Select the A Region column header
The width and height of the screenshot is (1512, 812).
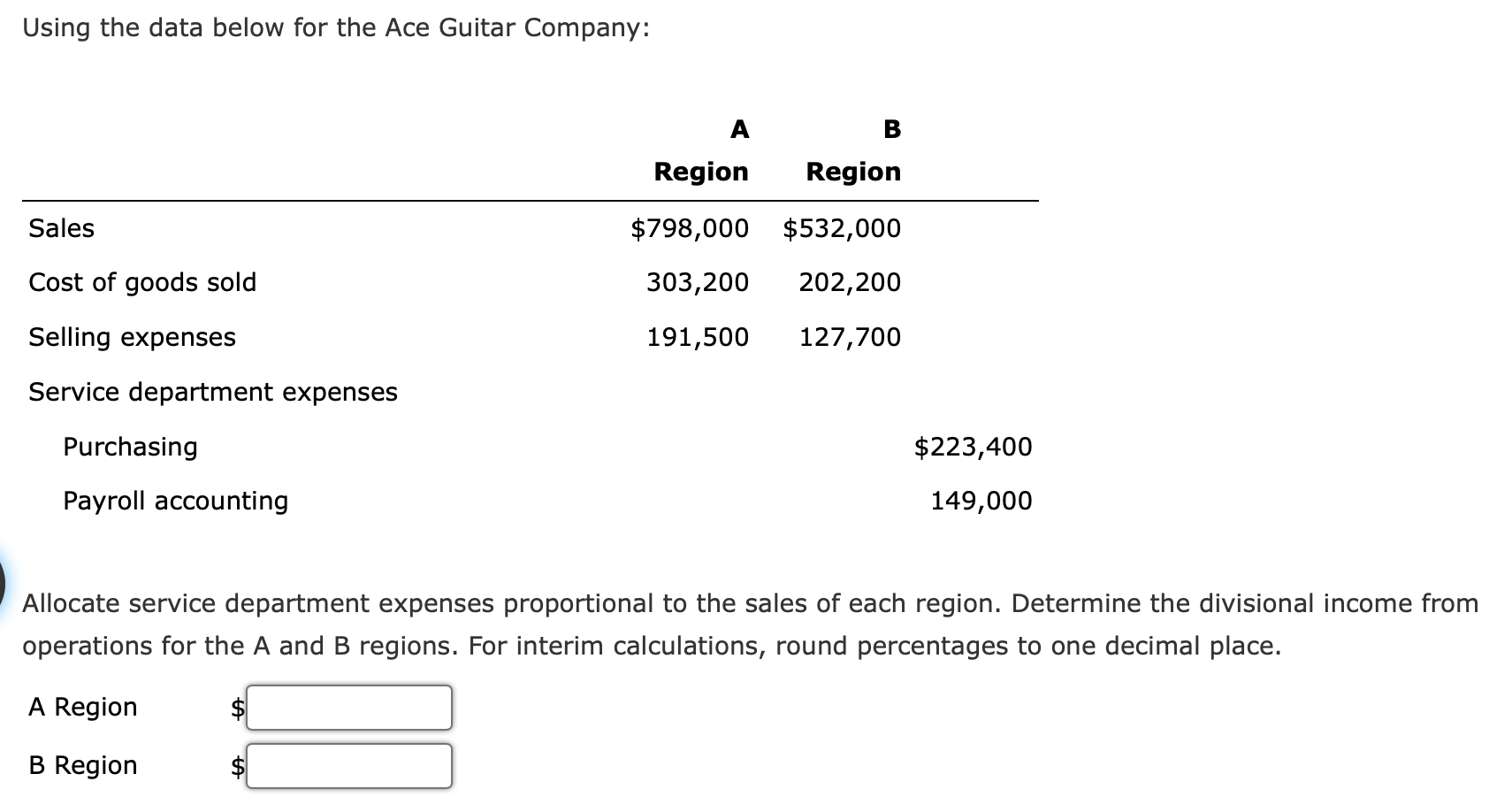pos(699,150)
